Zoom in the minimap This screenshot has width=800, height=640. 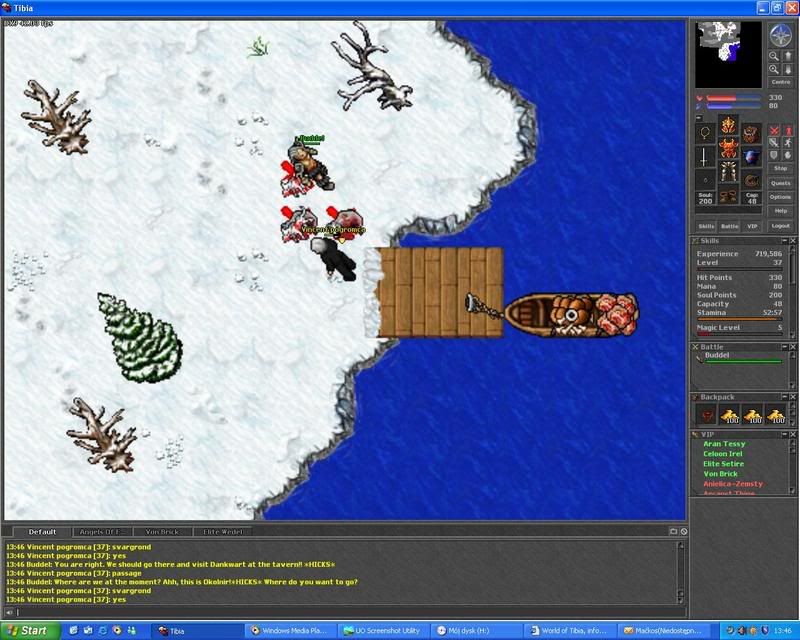pos(774,69)
